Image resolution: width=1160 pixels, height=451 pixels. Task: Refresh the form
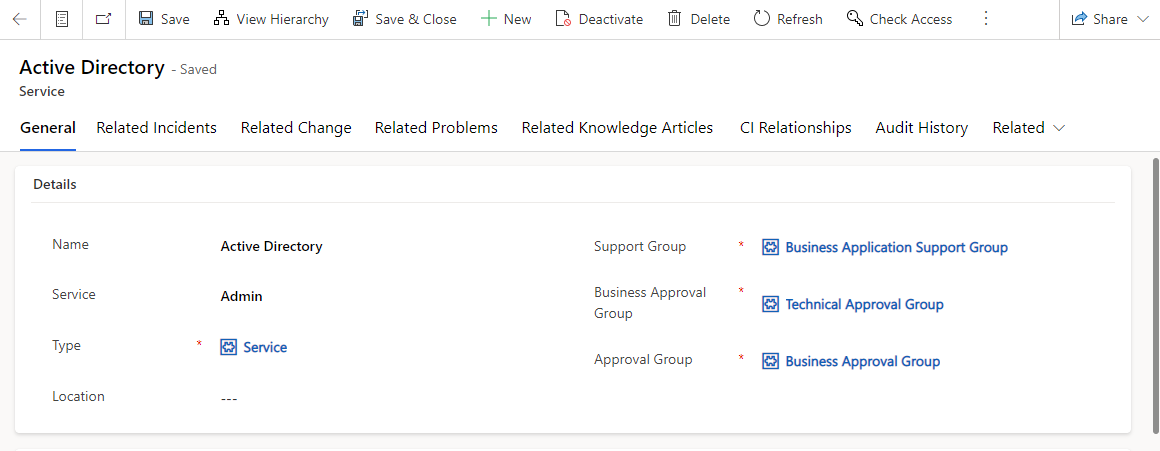(788, 19)
